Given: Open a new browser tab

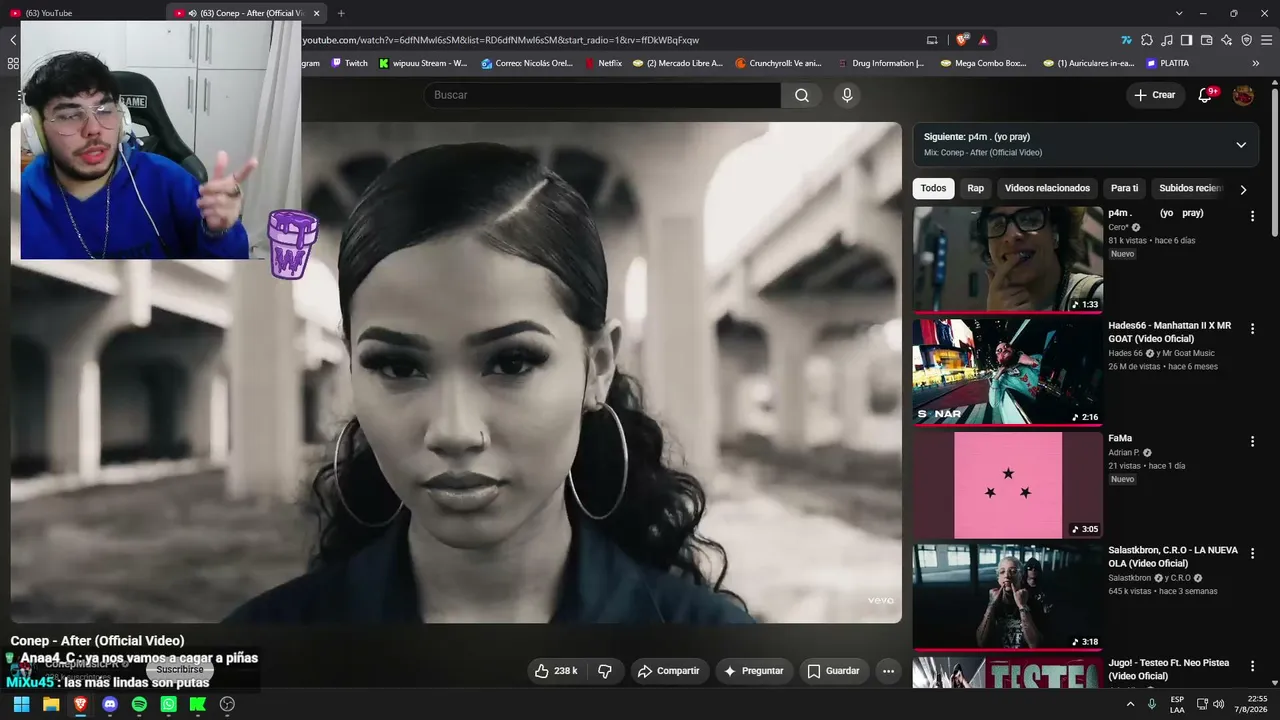Looking at the screenshot, I should click(341, 13).
